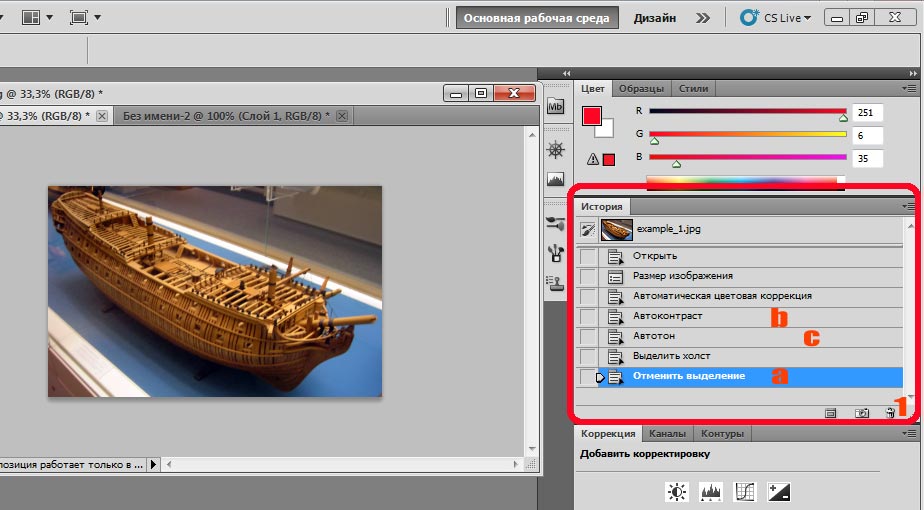
Task: Set history brush source at Автоконтраст state
Action: [588, 316]
